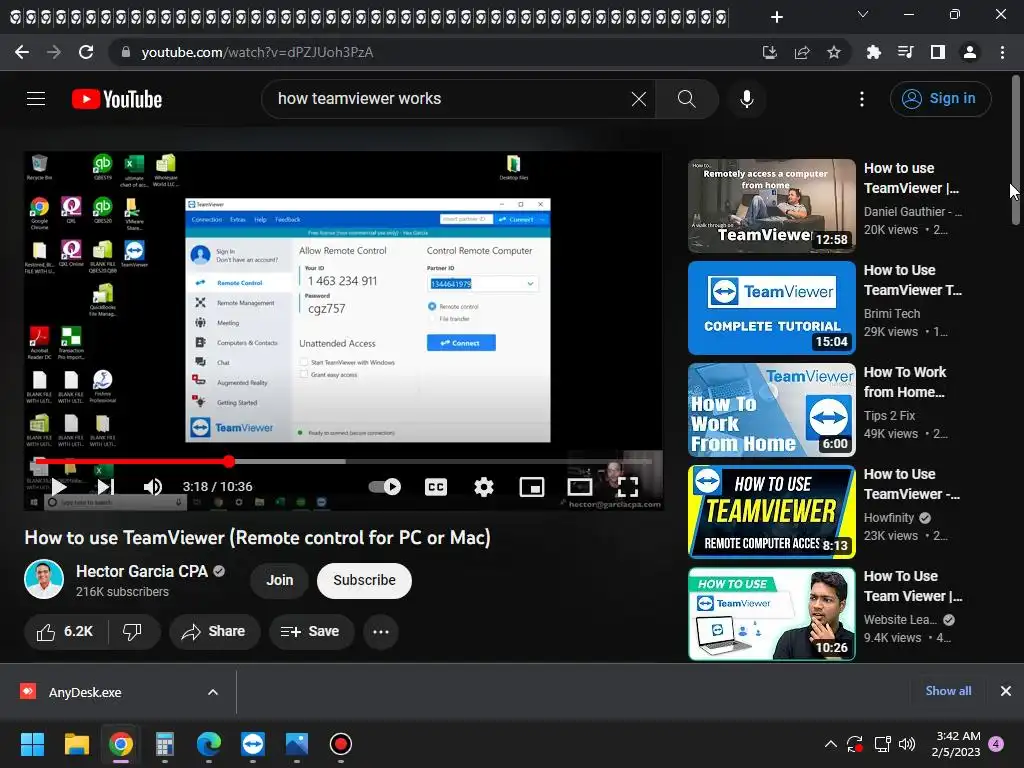Open Hector Garcia CPA channel avatar
This screenshot has height=768, width=1024.
click(x=44, y=579)
